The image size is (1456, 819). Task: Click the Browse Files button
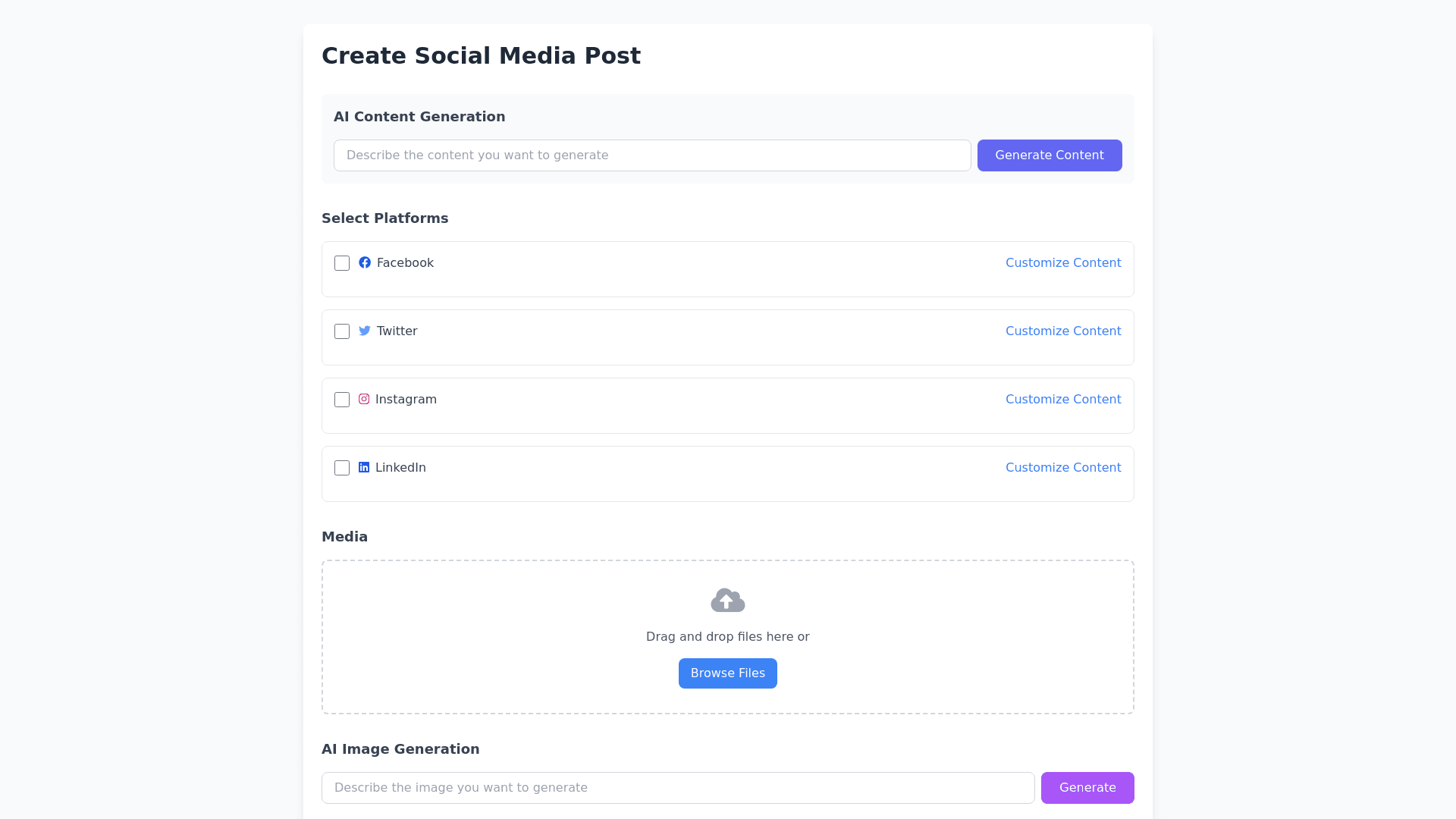point(728,673)
